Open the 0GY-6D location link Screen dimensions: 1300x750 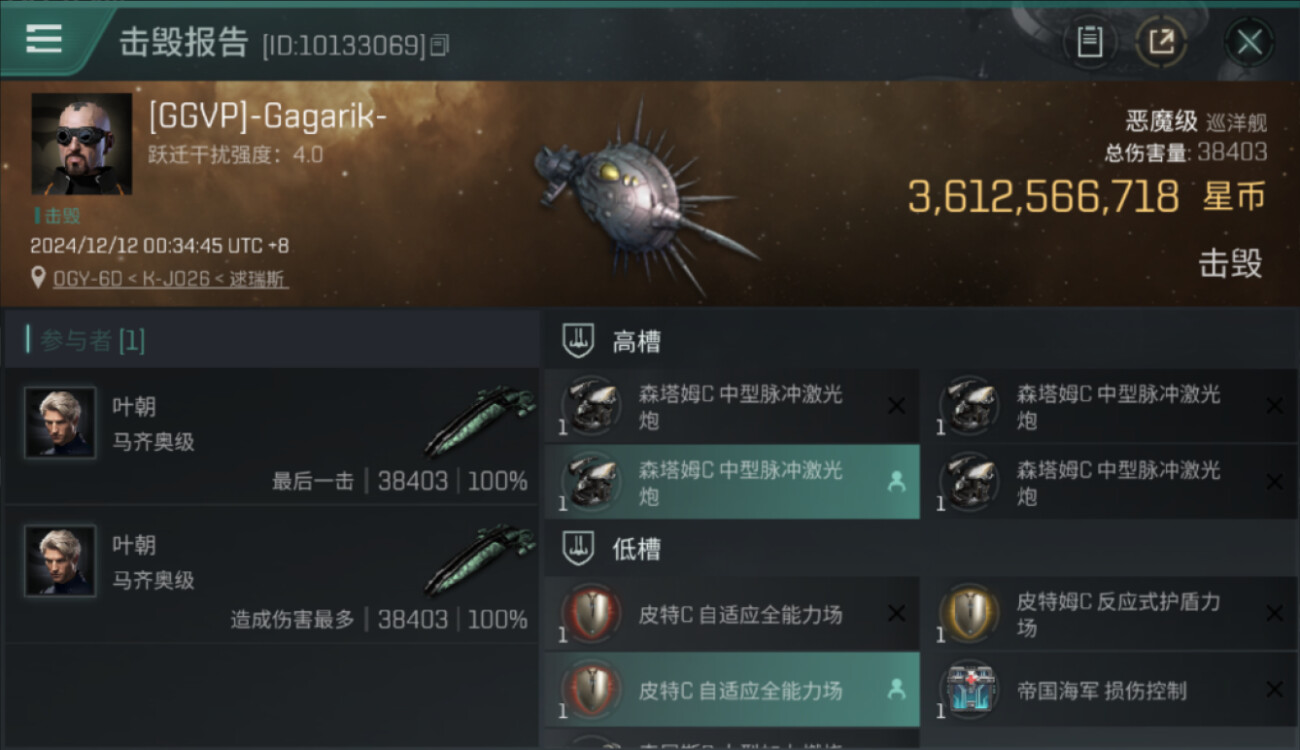171,279
